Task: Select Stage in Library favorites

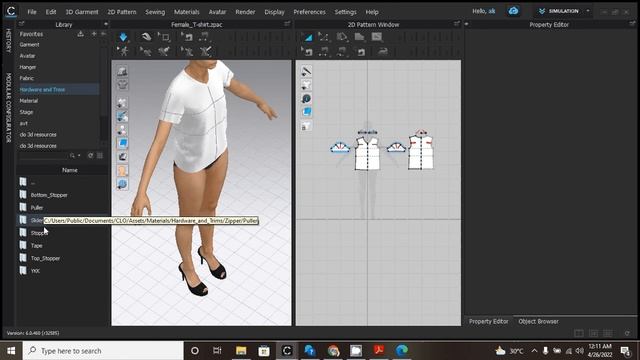Action: pos(26,112)
